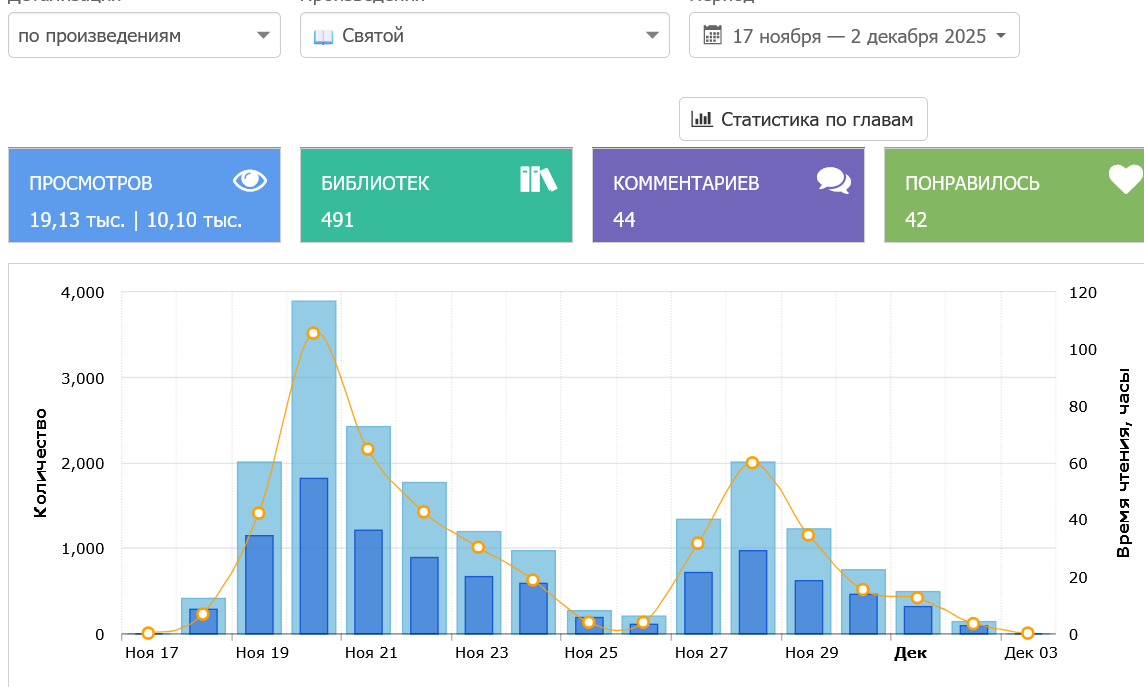The width and height of the screenshot is (1144, 687).
Task: Click the orange data point at Дек 03
Action: [x=1027, y=633]
